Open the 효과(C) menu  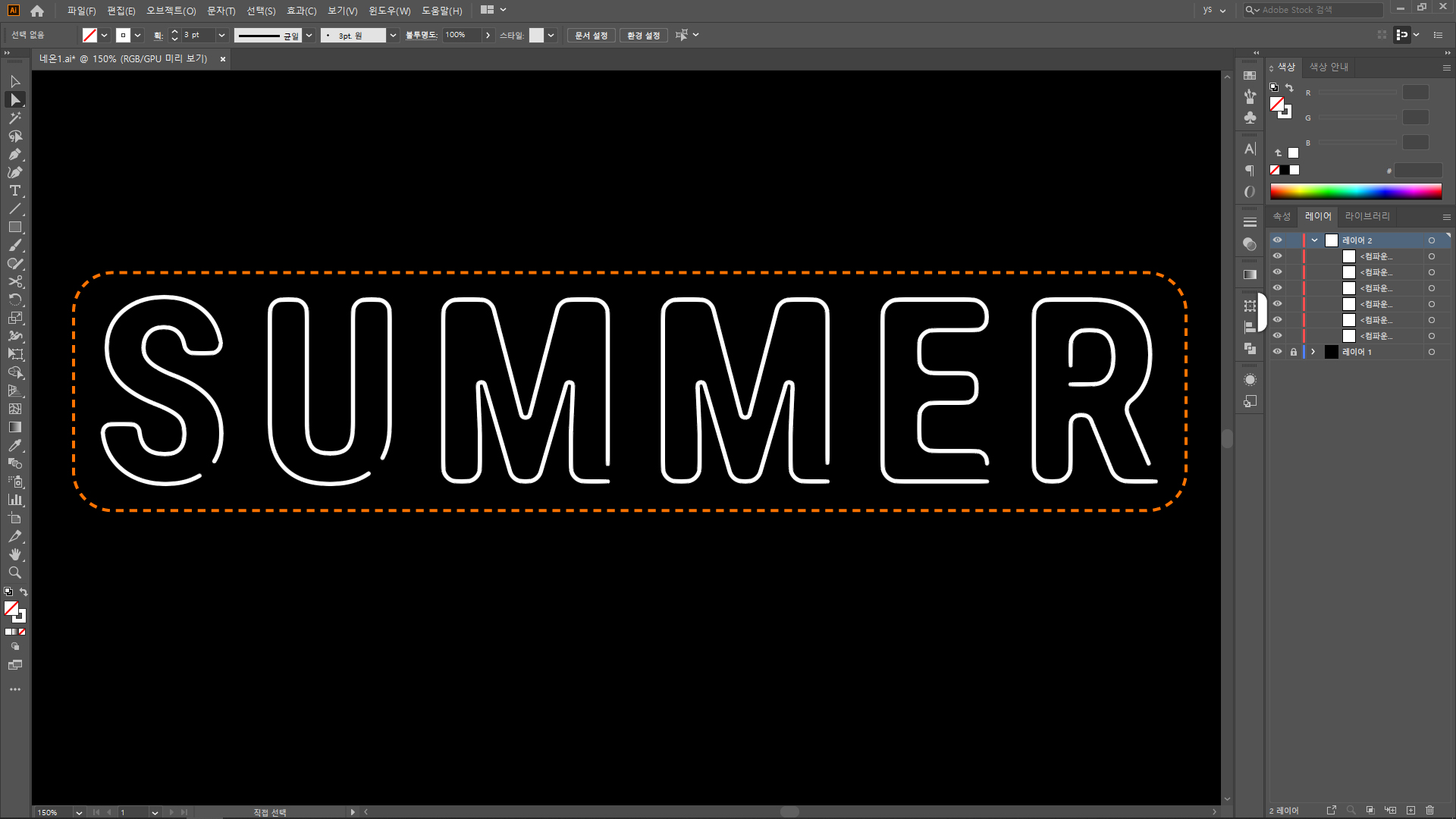pos(301,11)
